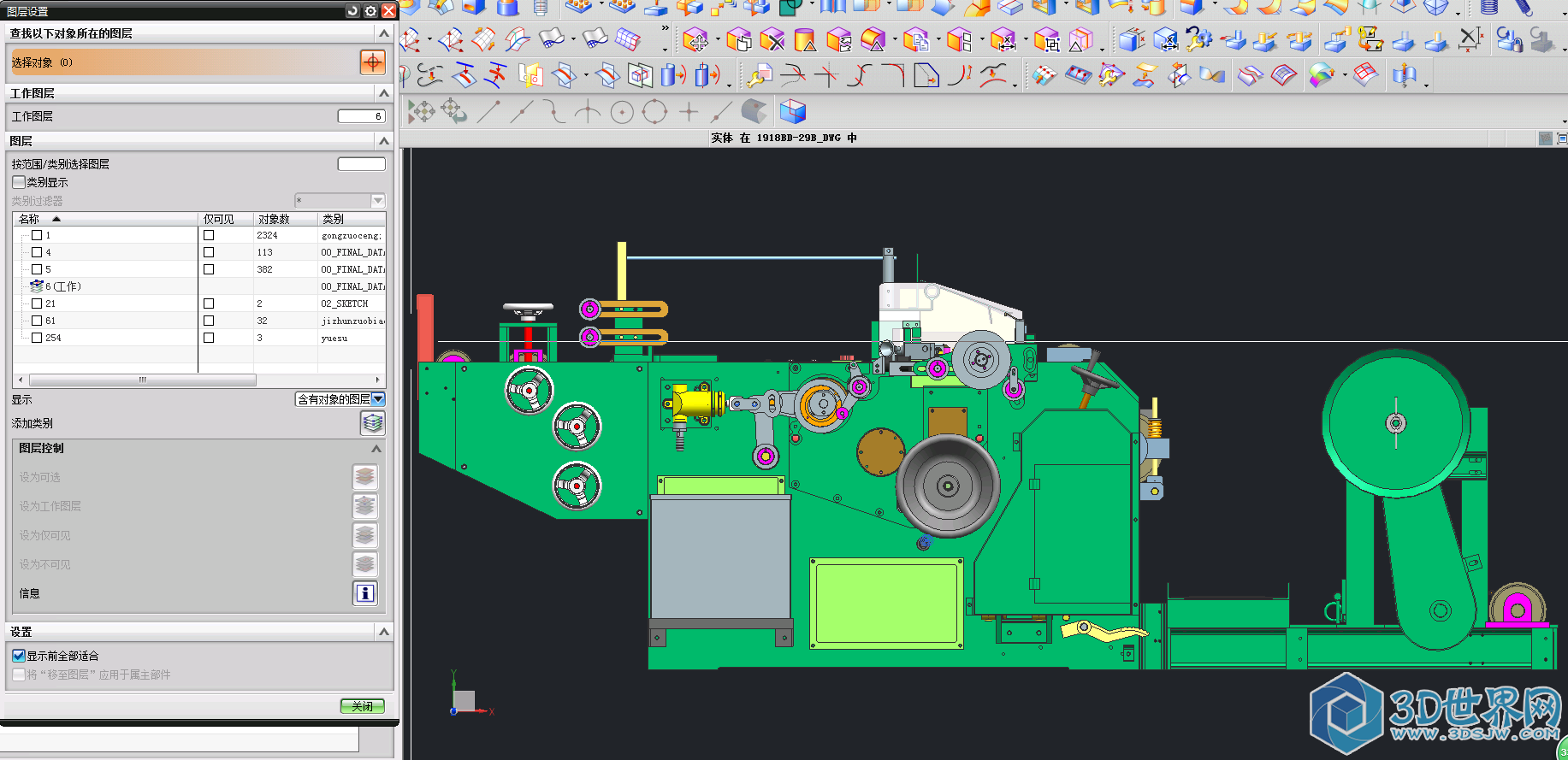Click the blue cube icon beside snap options
This screenshot has height=760, width=1568.
coord(793,112)
